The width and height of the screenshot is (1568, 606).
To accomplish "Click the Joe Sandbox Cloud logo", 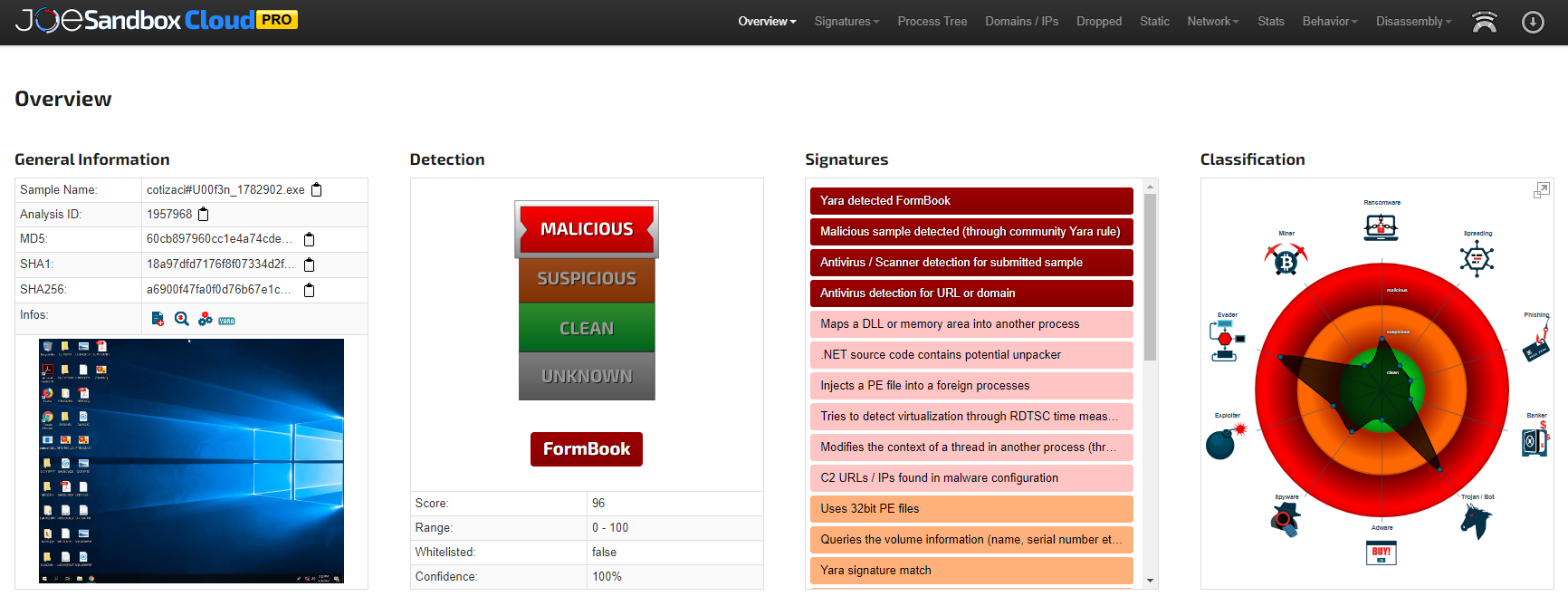I will [x=156, y=20].
